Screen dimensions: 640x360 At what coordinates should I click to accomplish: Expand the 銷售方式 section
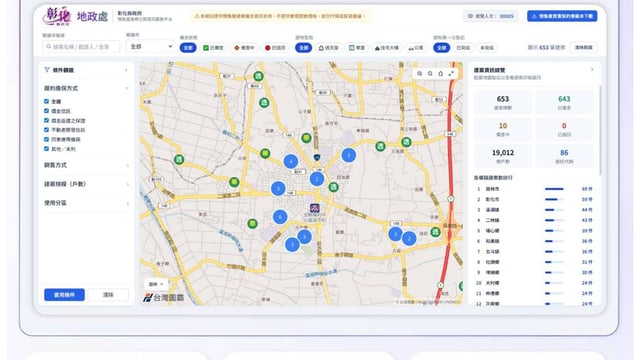click(86, 165)
